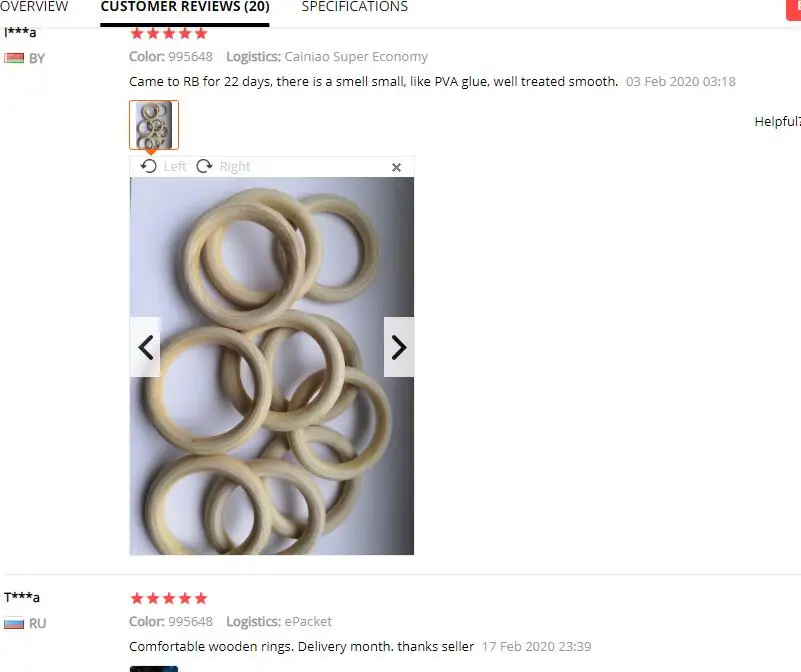Image resolution: width=801 pixels, height=672 pixels.
Task: Open the Specifications tab
Action: 355,7
